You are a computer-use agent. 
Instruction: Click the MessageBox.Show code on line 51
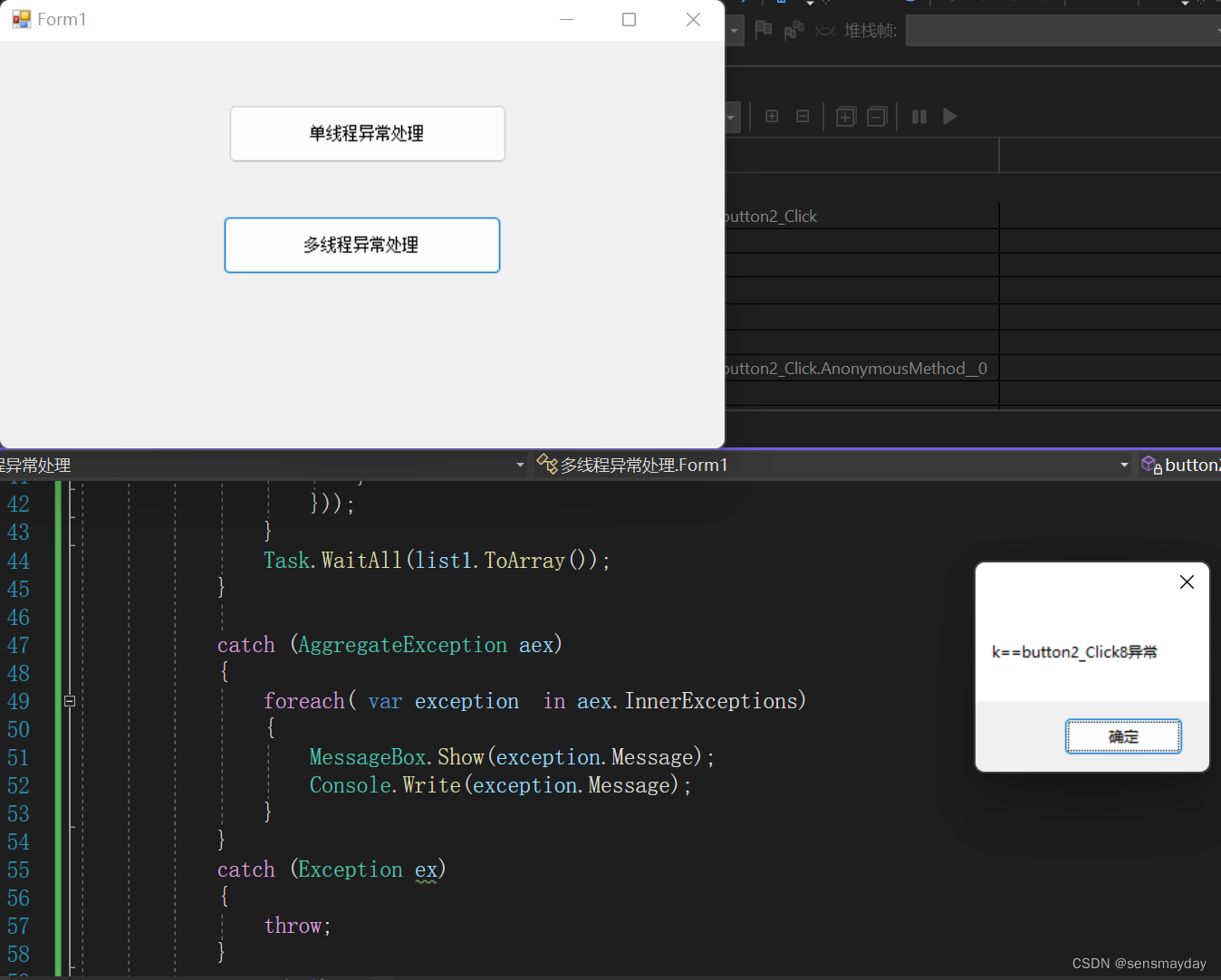(x=512, y=757)
